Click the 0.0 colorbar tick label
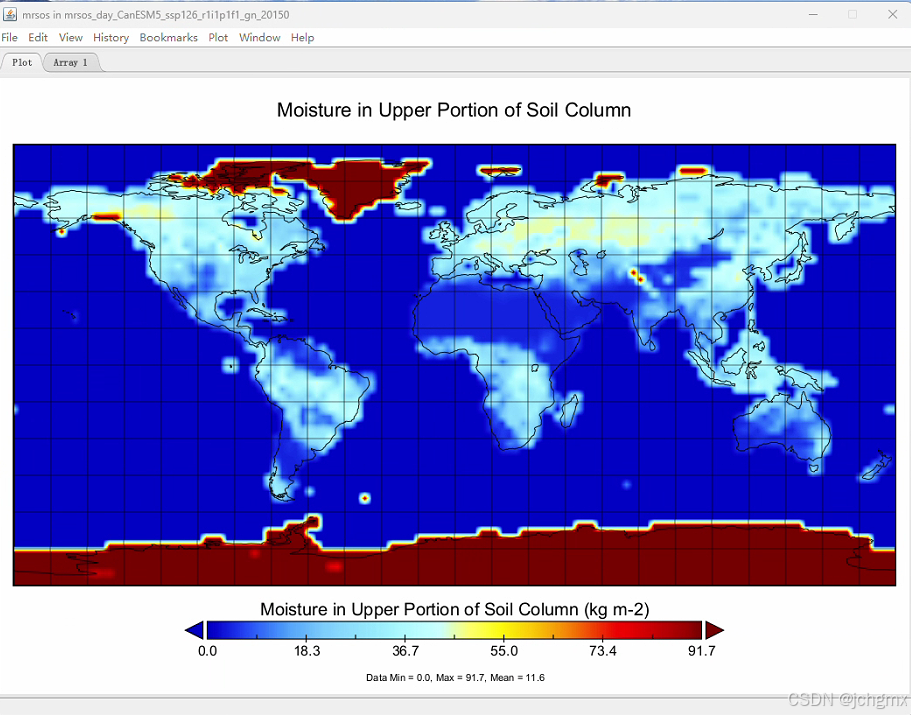911x715 pixels. point(207,651)
